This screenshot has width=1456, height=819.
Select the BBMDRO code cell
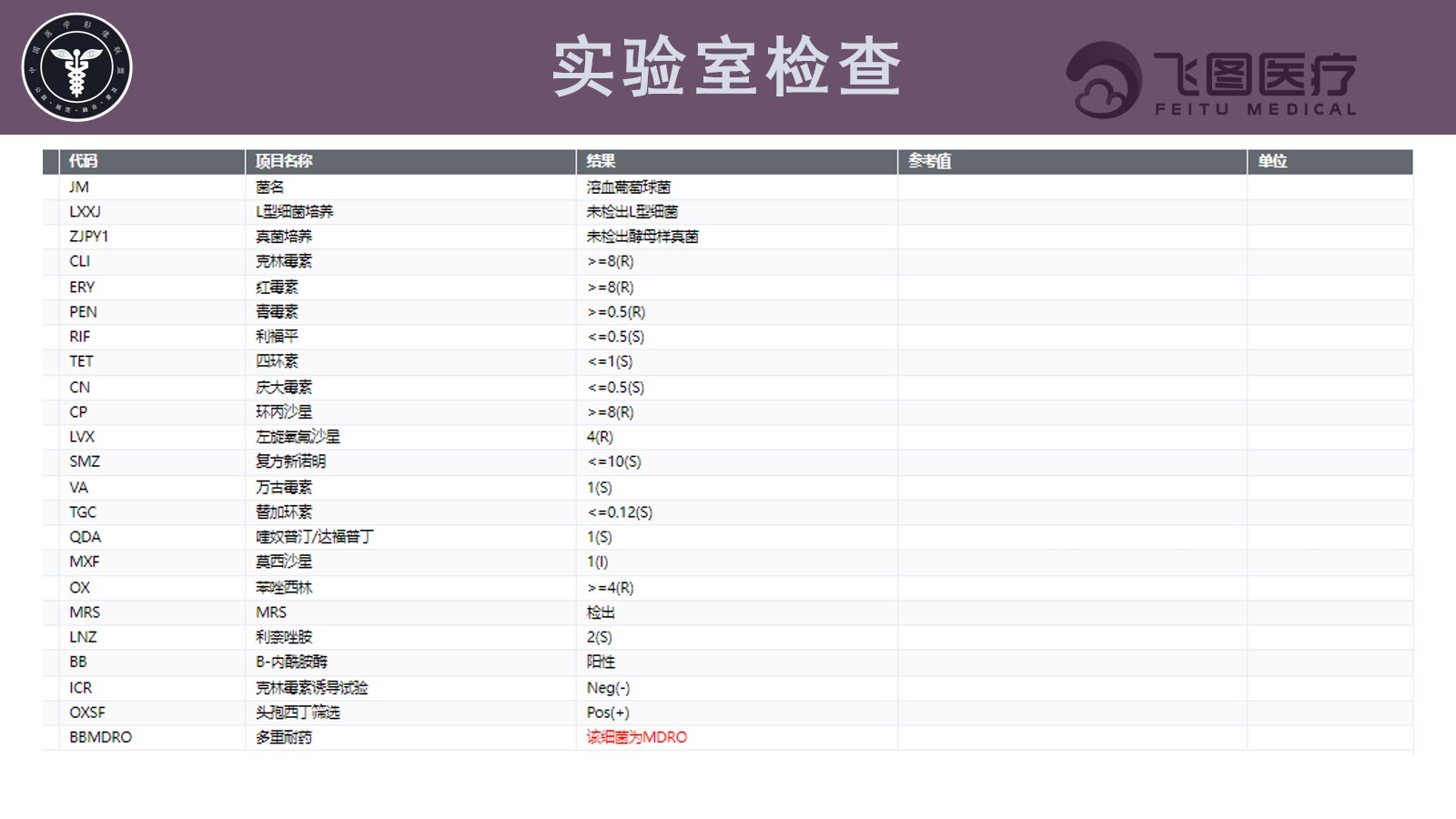152,737
